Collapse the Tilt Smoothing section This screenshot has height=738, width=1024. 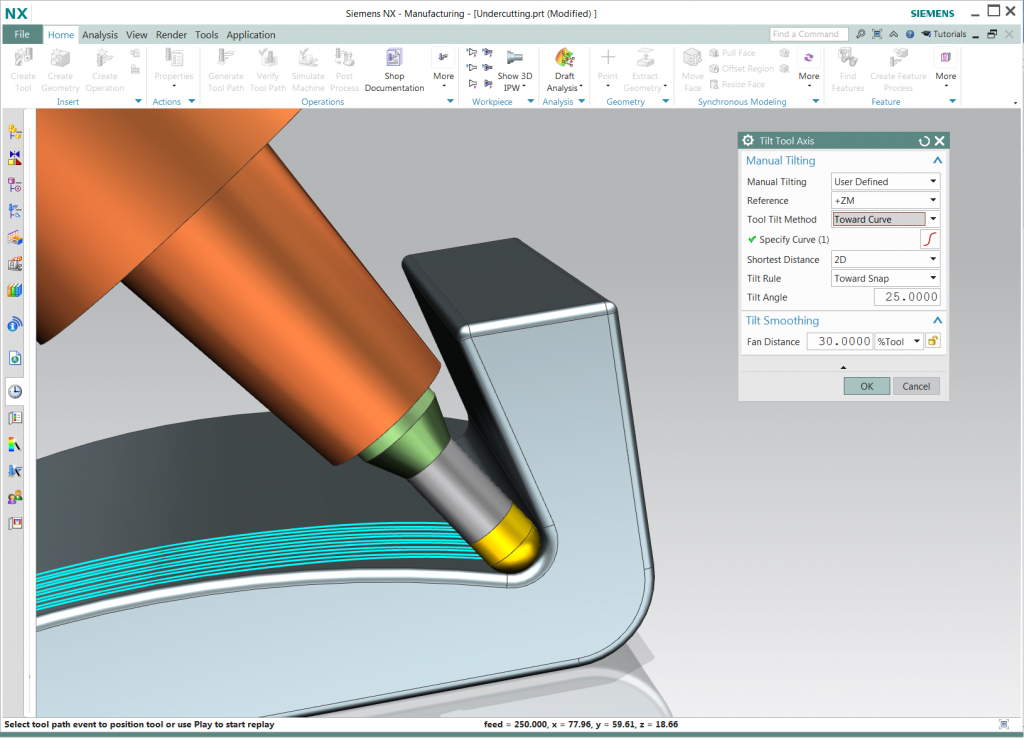(x=937, y=320)
